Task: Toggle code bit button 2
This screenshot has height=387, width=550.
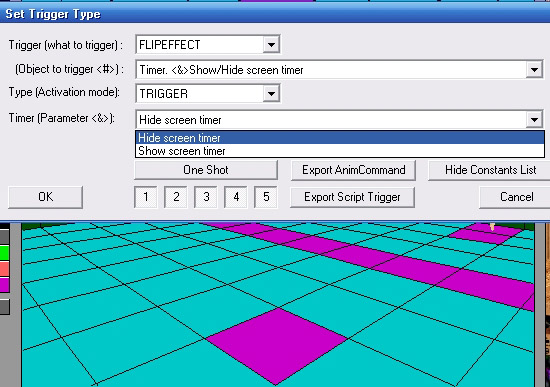Action: 176,197
